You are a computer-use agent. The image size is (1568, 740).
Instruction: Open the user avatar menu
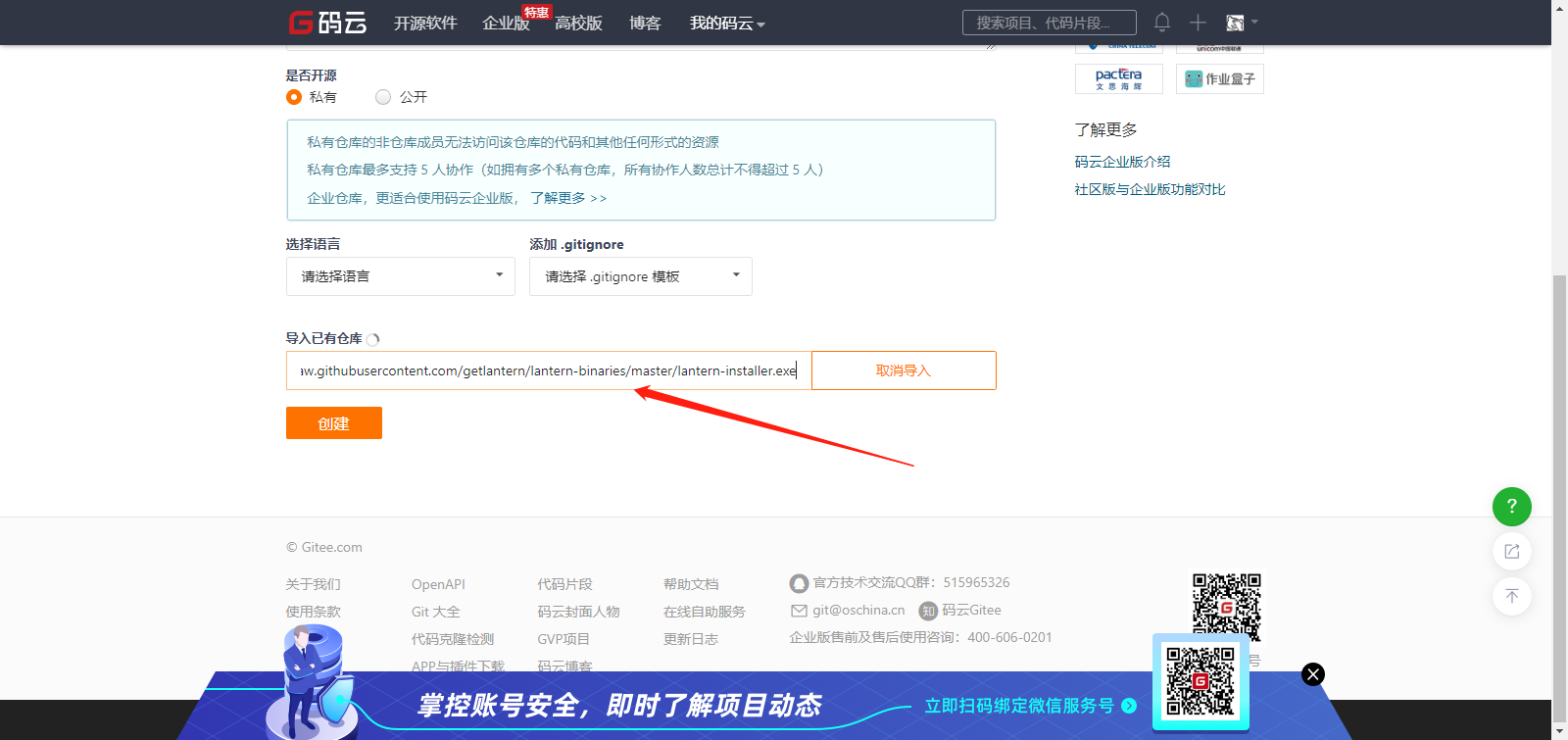(1241, 23)
